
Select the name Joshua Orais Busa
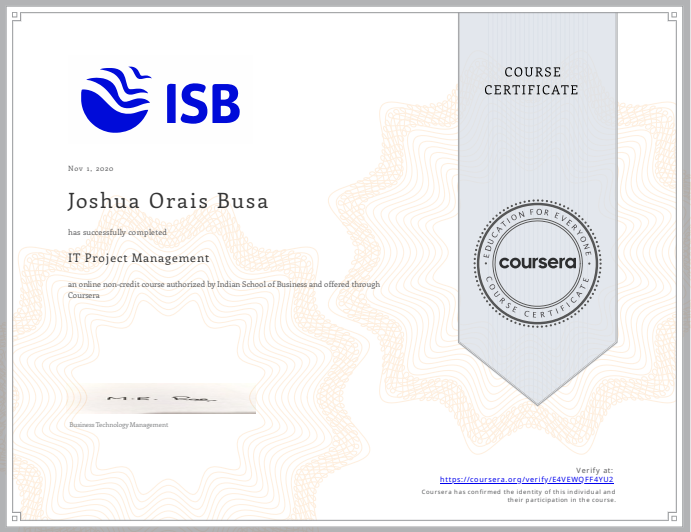pos(168,201)
